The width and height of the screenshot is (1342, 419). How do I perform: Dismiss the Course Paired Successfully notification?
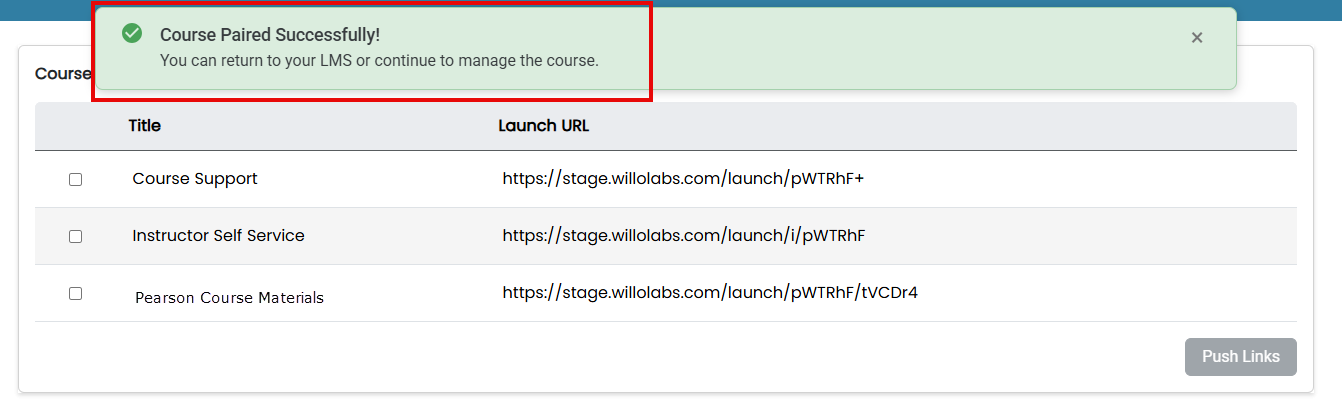click(1197, 37)
